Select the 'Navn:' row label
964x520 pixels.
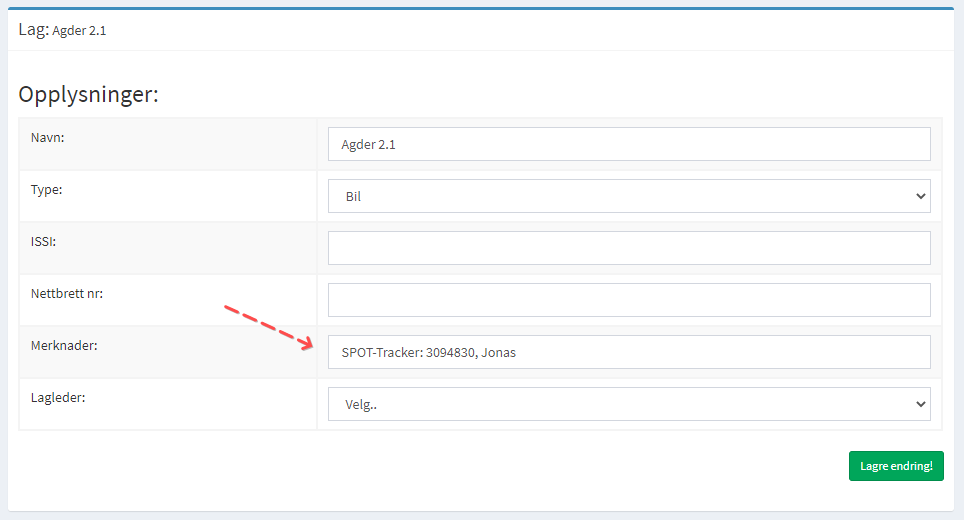coord(48,138)
